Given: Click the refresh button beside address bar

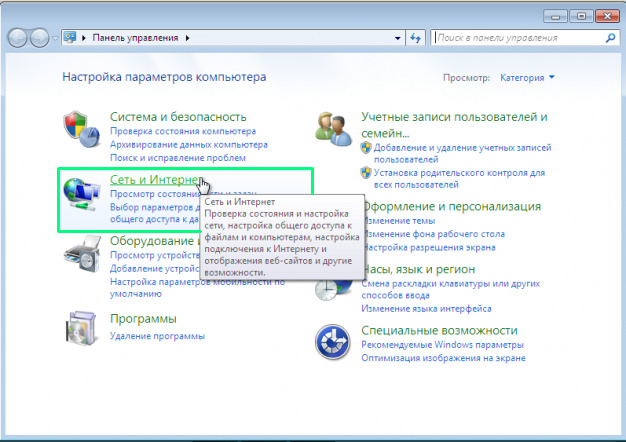Looking at the screenshot, I should [x=416, y=38].
